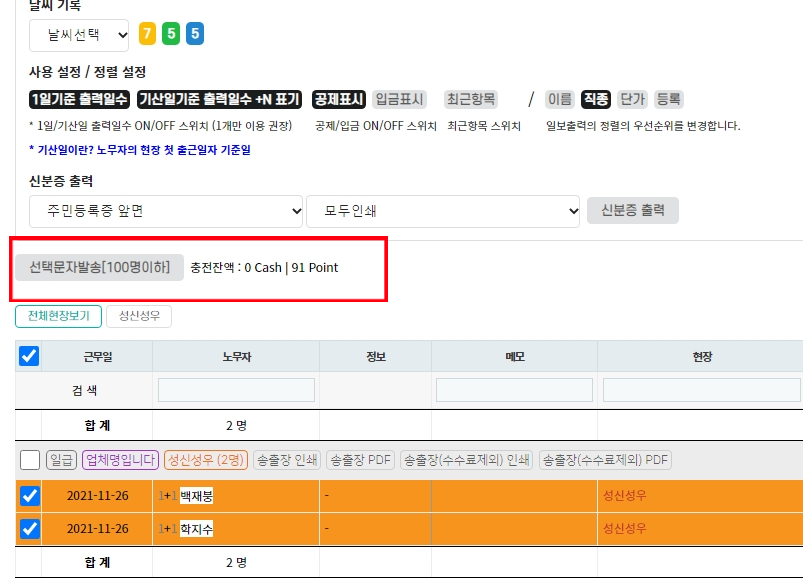Select the 성신성우 site tab
Screen dimensions: 803x588
pos(139,316)
